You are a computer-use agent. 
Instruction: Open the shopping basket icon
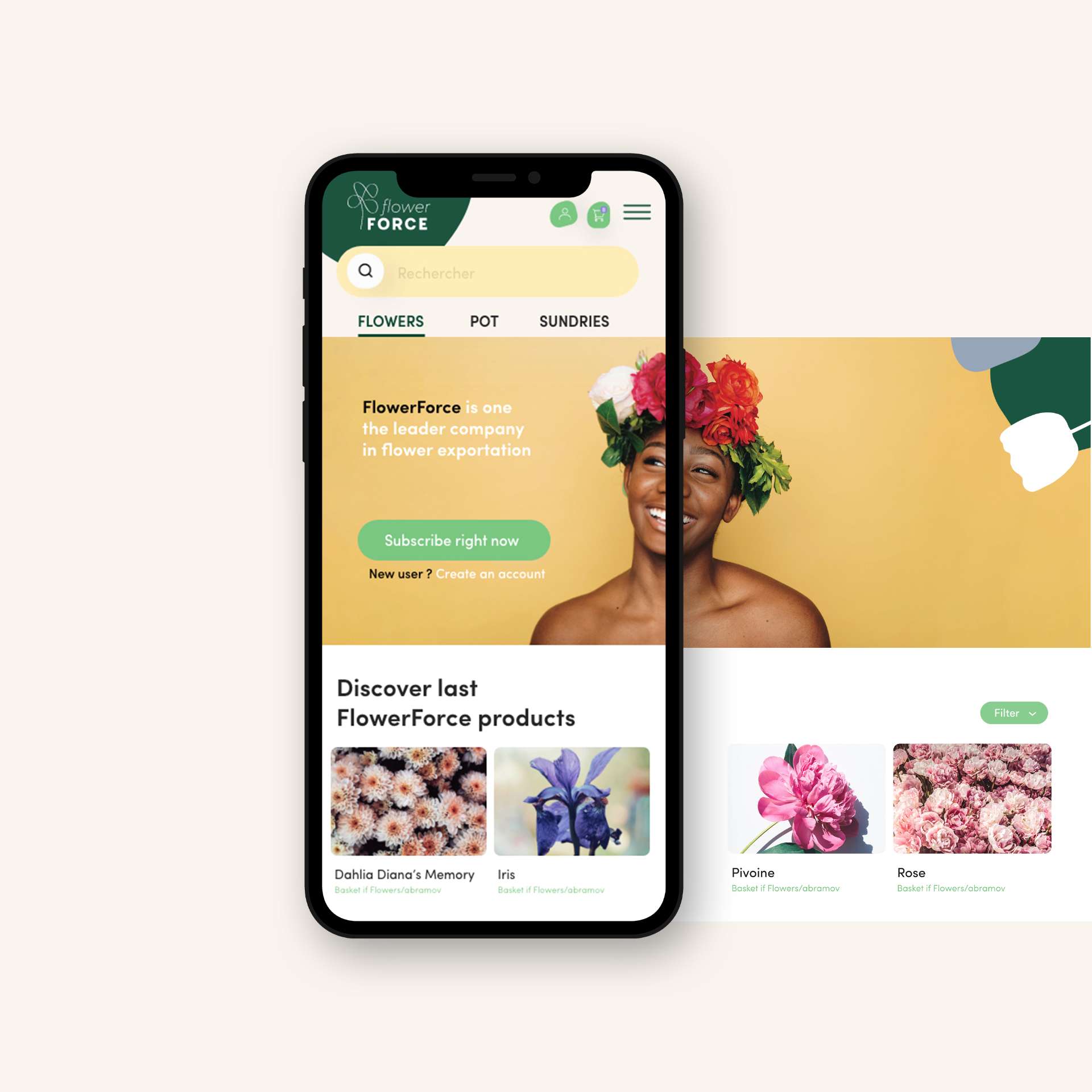tap(601, 213)
